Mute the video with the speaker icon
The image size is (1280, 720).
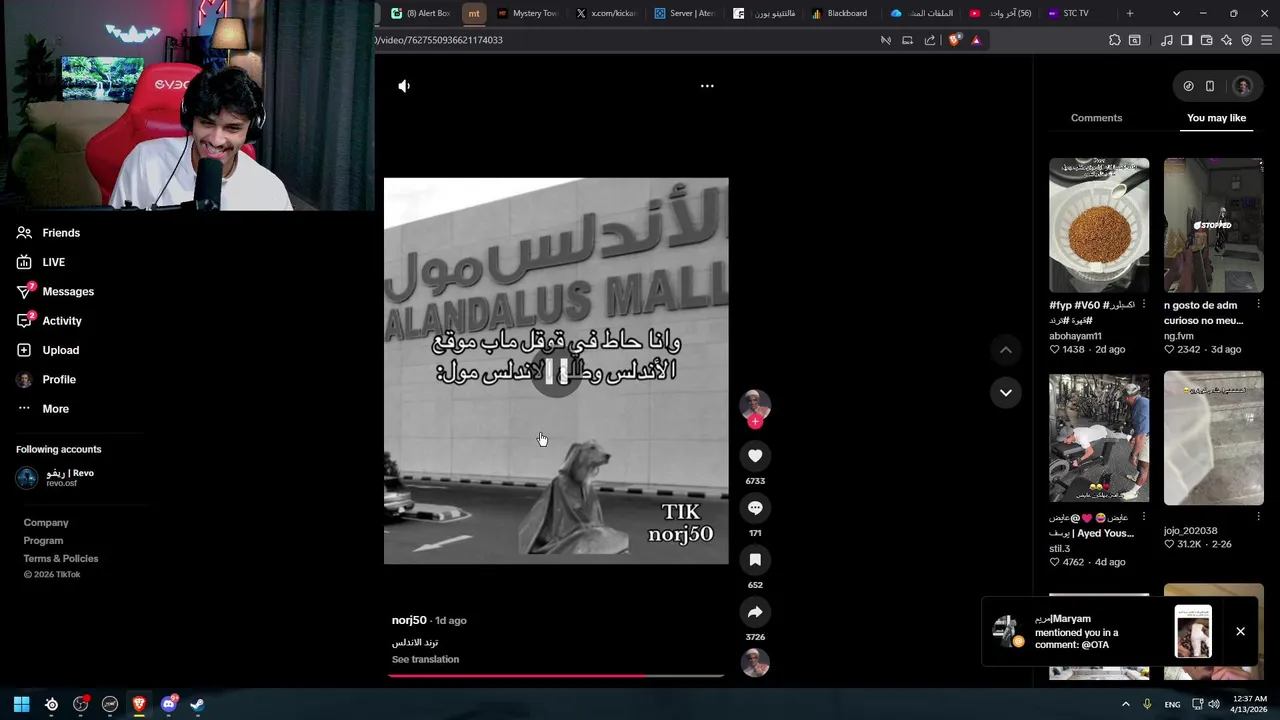[x=404, y=86]
